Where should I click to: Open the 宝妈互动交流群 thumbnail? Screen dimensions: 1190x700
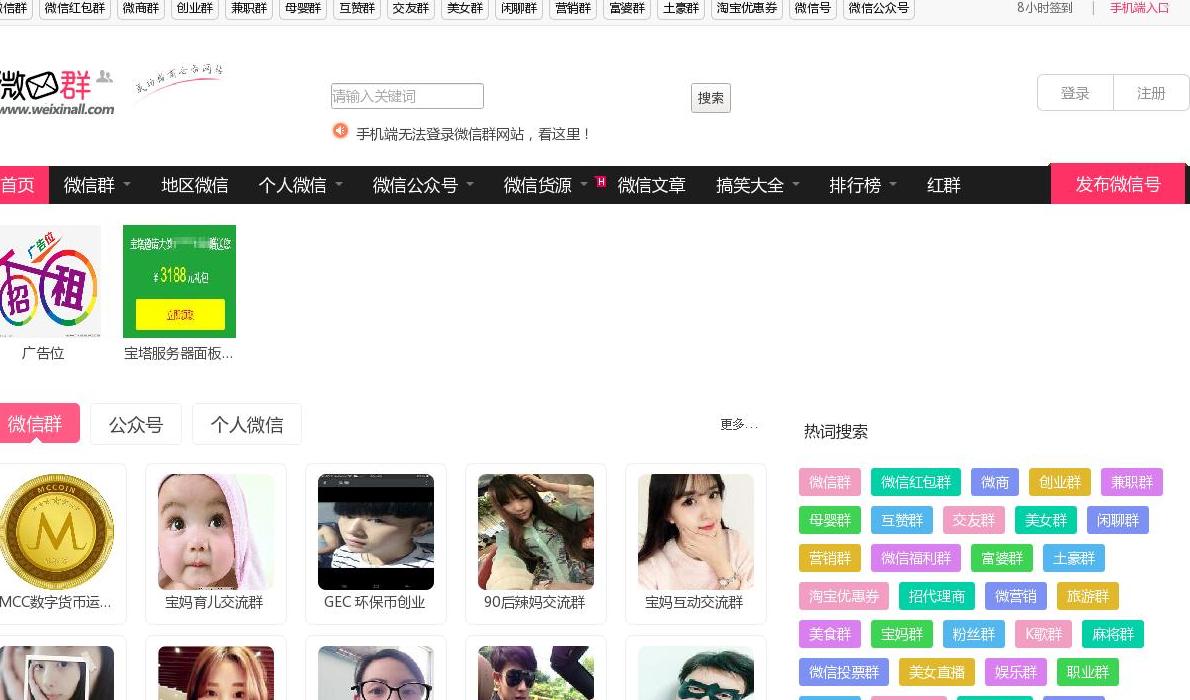click(x=696, y=531)
